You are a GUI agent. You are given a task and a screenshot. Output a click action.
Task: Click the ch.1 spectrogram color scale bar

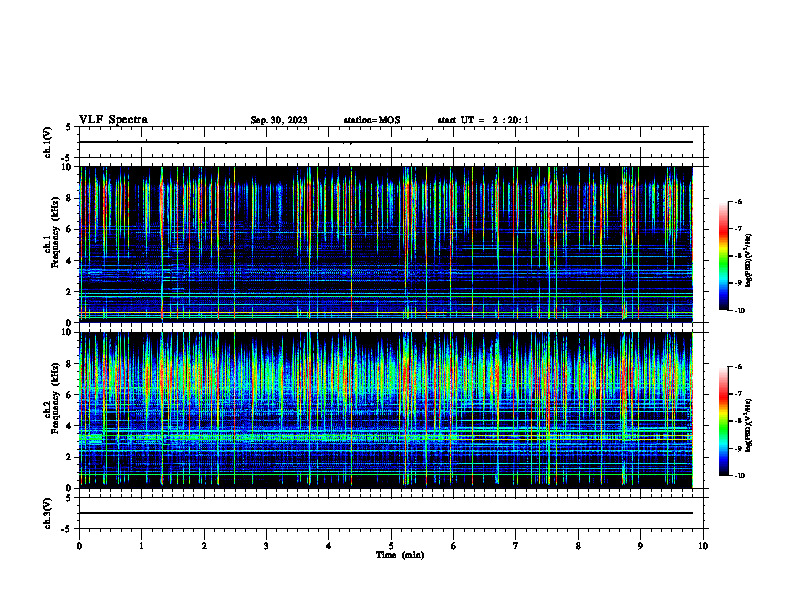coord(724,256)
